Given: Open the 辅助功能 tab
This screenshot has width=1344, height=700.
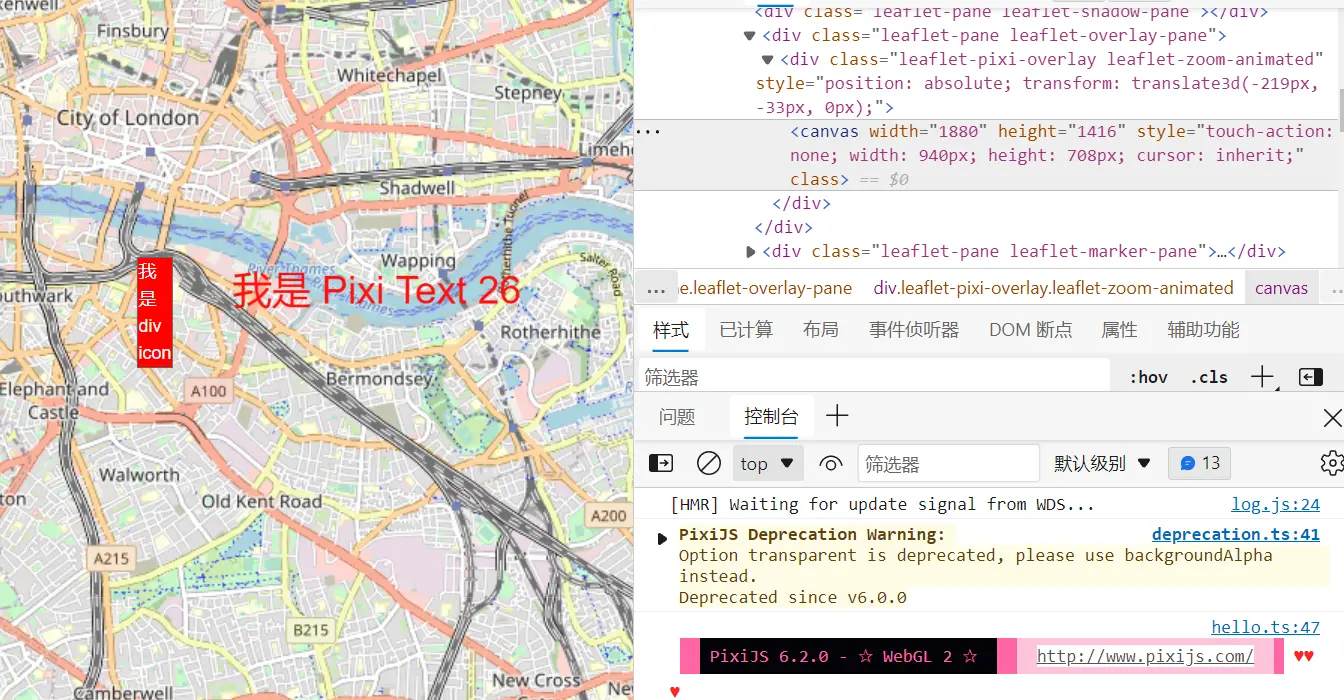Looking at the screenshot, I should click(1203, 330).
